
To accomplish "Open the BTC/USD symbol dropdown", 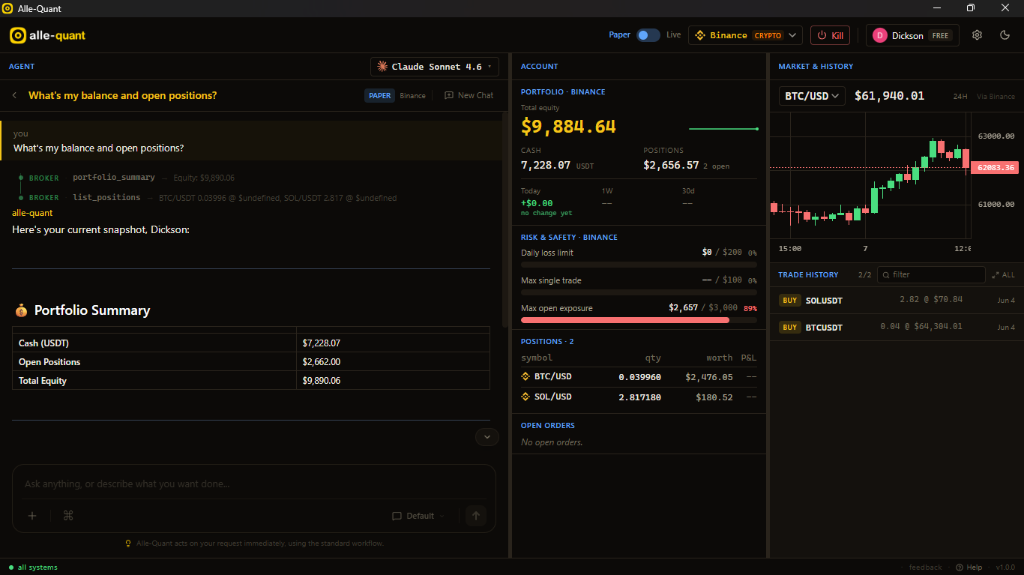I will (x=812, y=96).
